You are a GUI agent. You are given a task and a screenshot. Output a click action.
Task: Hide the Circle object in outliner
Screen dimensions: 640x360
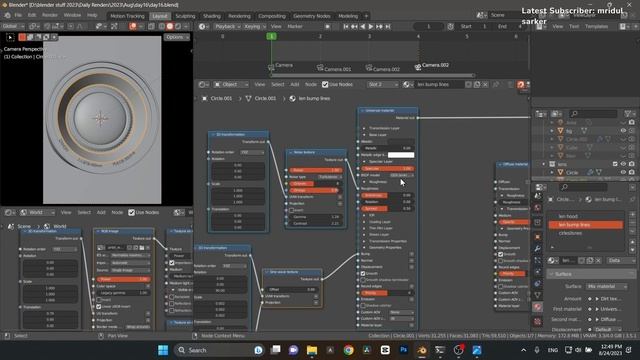point(623,173)
